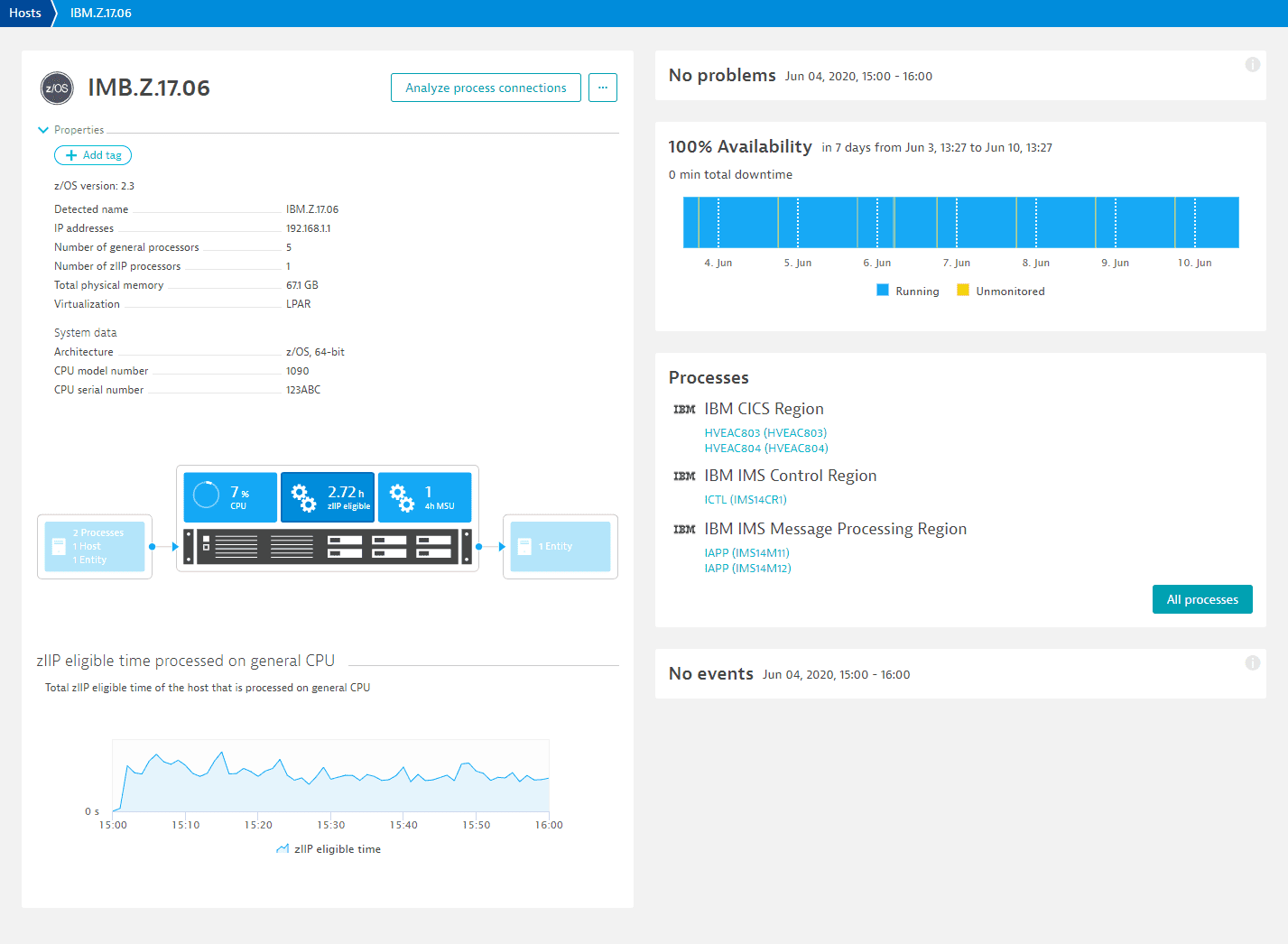The height and width of the screenshot is (944, 1288).
Task: Click Analyze process connections button
Action: [486, 88]
